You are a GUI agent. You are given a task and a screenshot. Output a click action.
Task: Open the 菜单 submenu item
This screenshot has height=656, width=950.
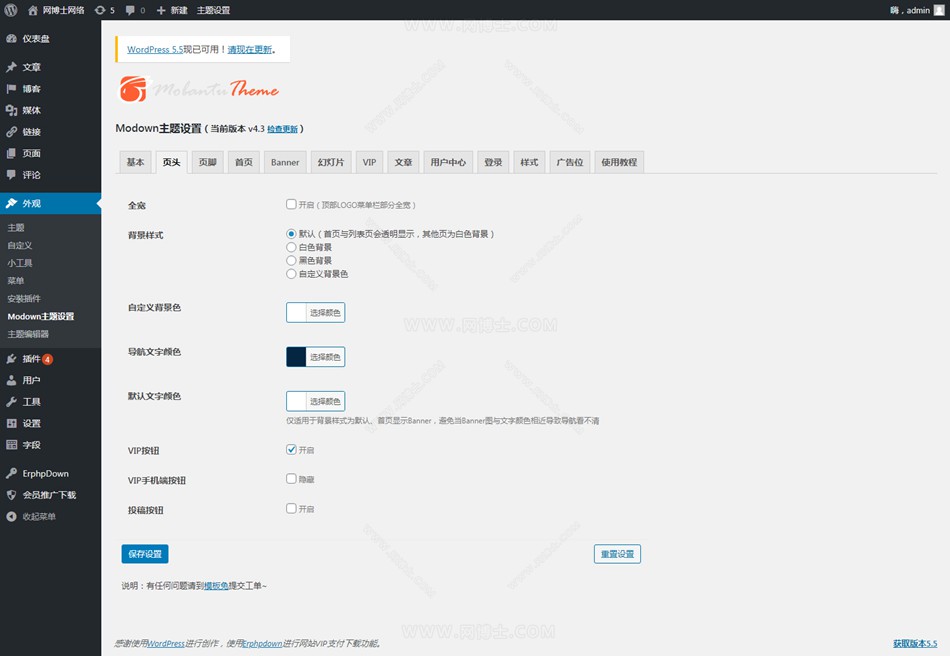click(16, 280)
